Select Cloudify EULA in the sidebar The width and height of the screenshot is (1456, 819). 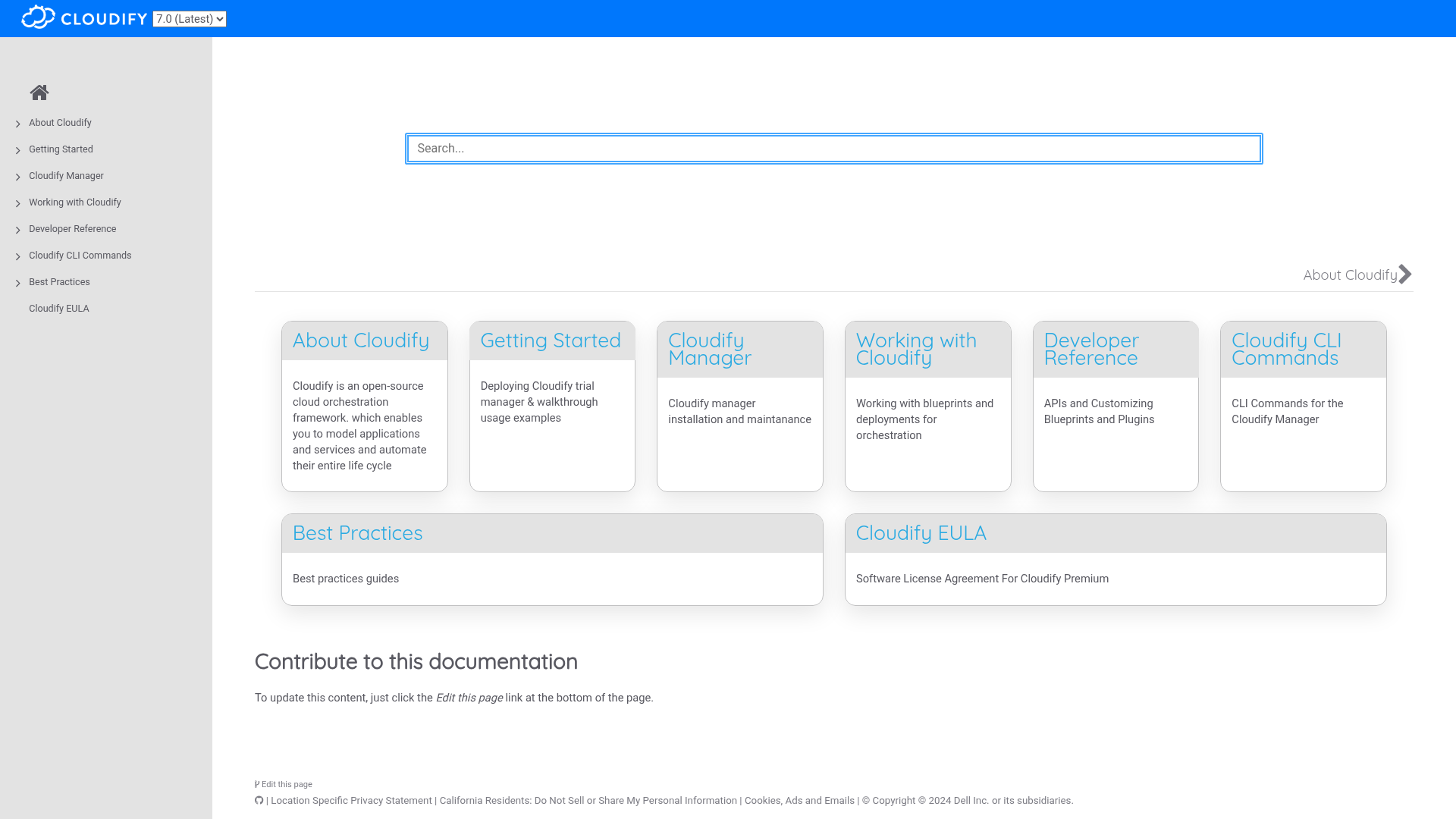click(58, 308)
